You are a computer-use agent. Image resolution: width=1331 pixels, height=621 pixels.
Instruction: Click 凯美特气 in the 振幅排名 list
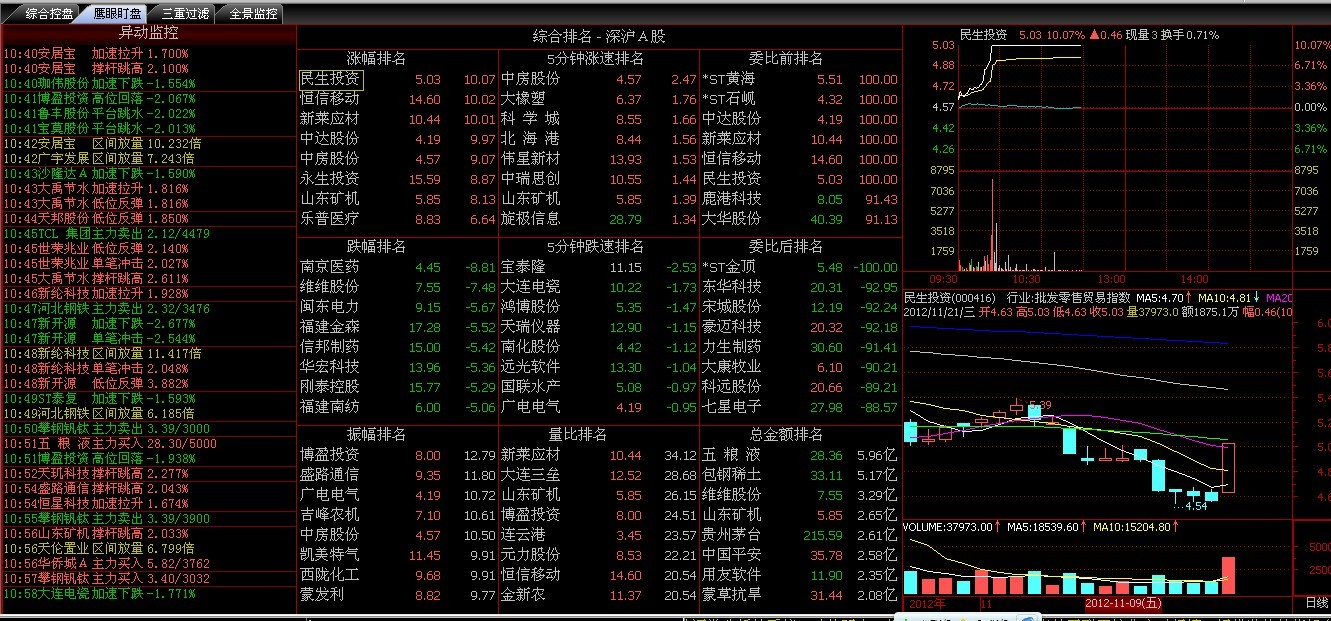(x=330, y=555)
